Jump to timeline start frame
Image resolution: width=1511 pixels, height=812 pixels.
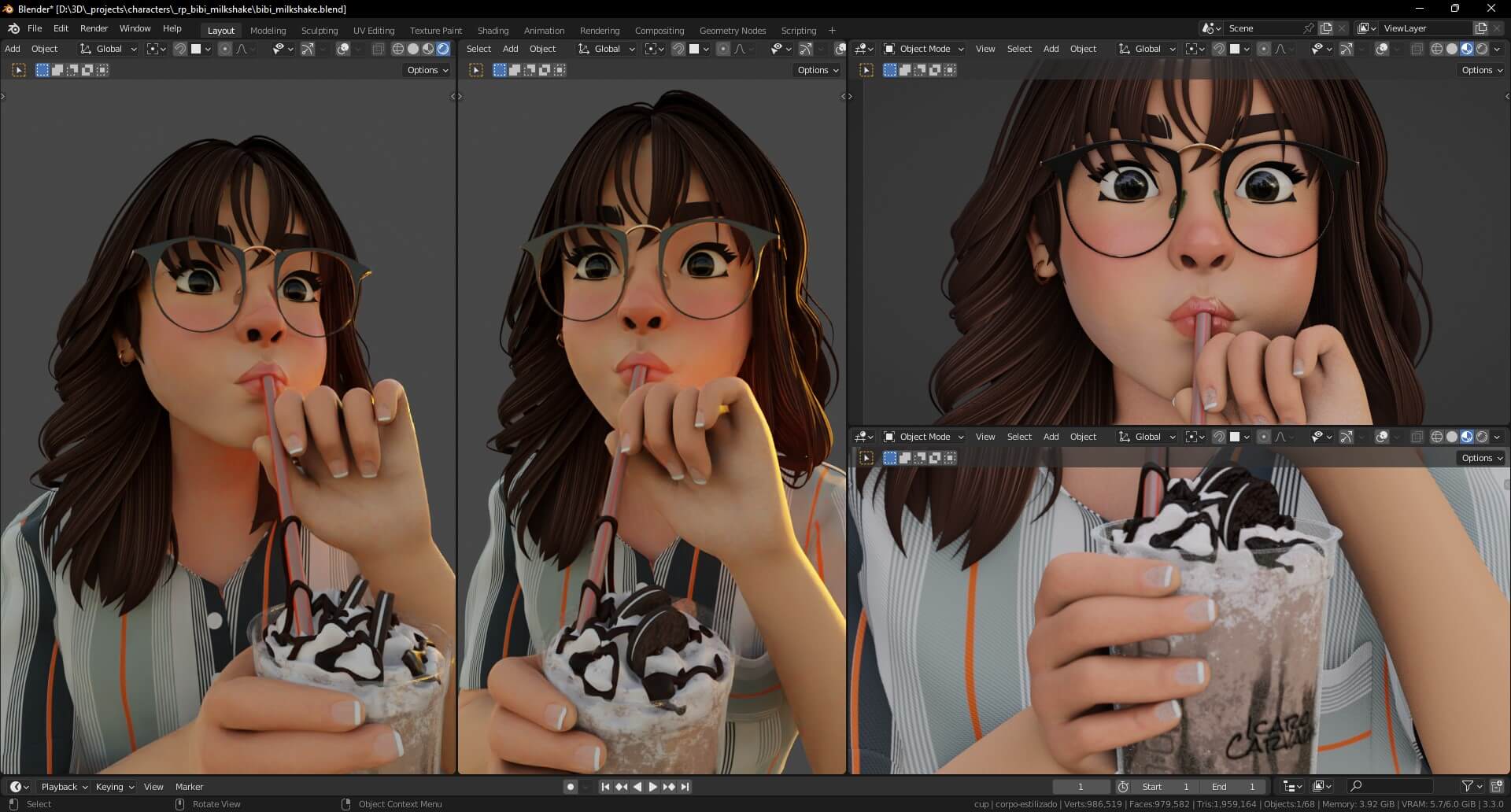pos(605,787)
